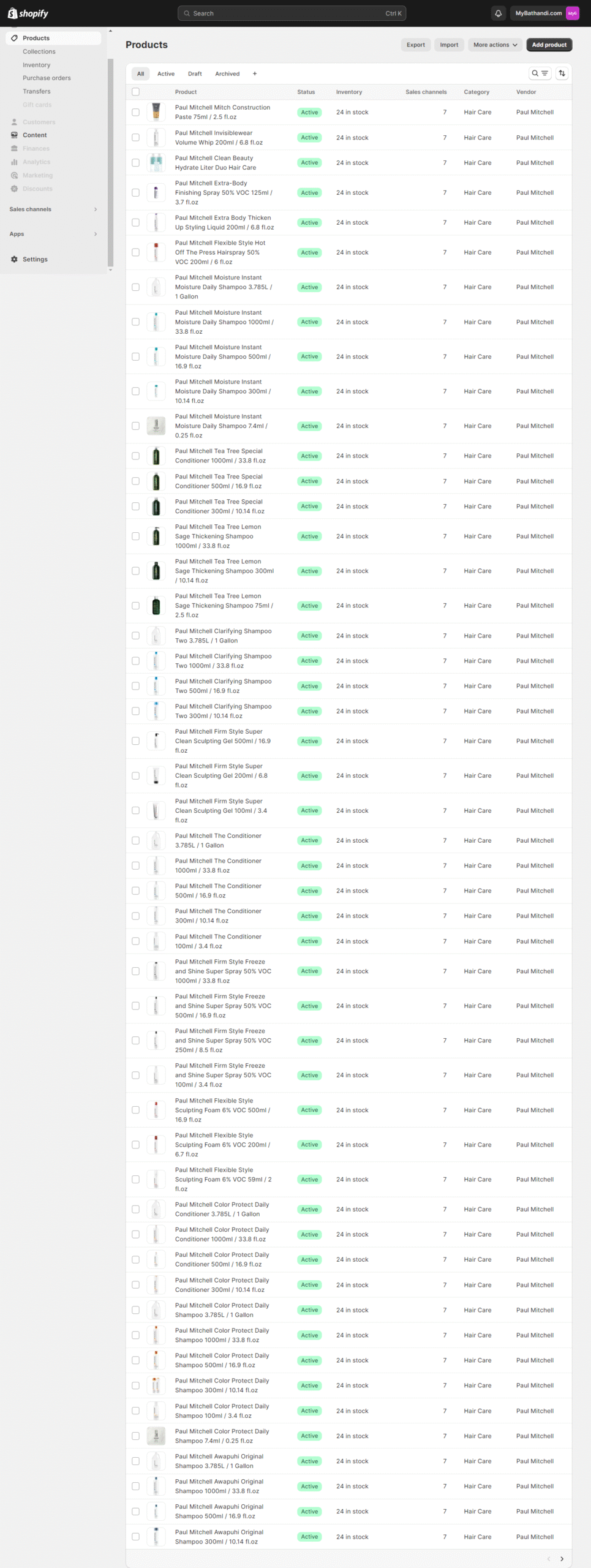This screenshot has height=1568, width=591.
Task: Open the sort products icon
Action: click(x=562, y=73)
